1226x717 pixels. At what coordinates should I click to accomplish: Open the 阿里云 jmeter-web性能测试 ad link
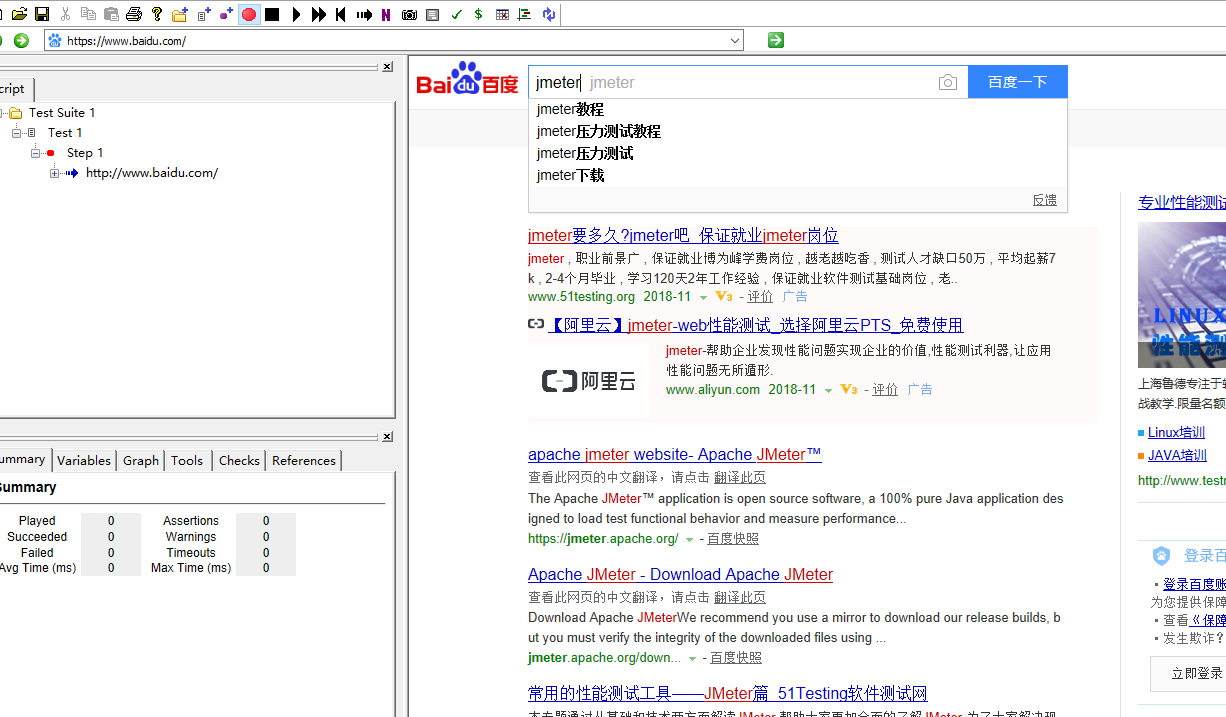[x=755, y=325]
